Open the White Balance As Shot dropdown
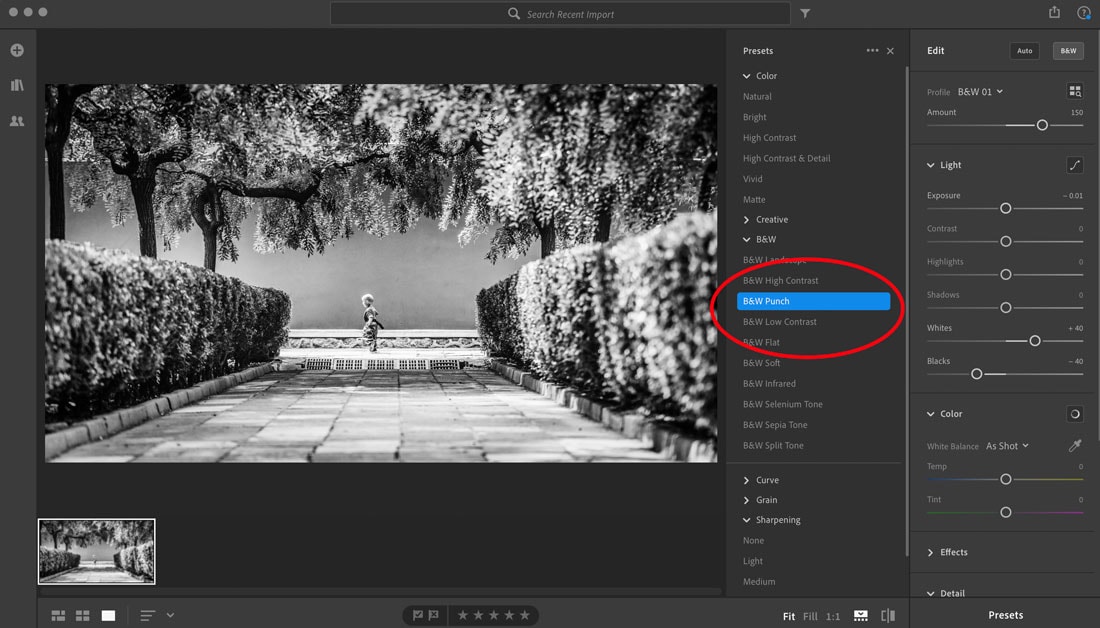The width and height of the screenshot is (1100, 628). (x=1007, y=446)
